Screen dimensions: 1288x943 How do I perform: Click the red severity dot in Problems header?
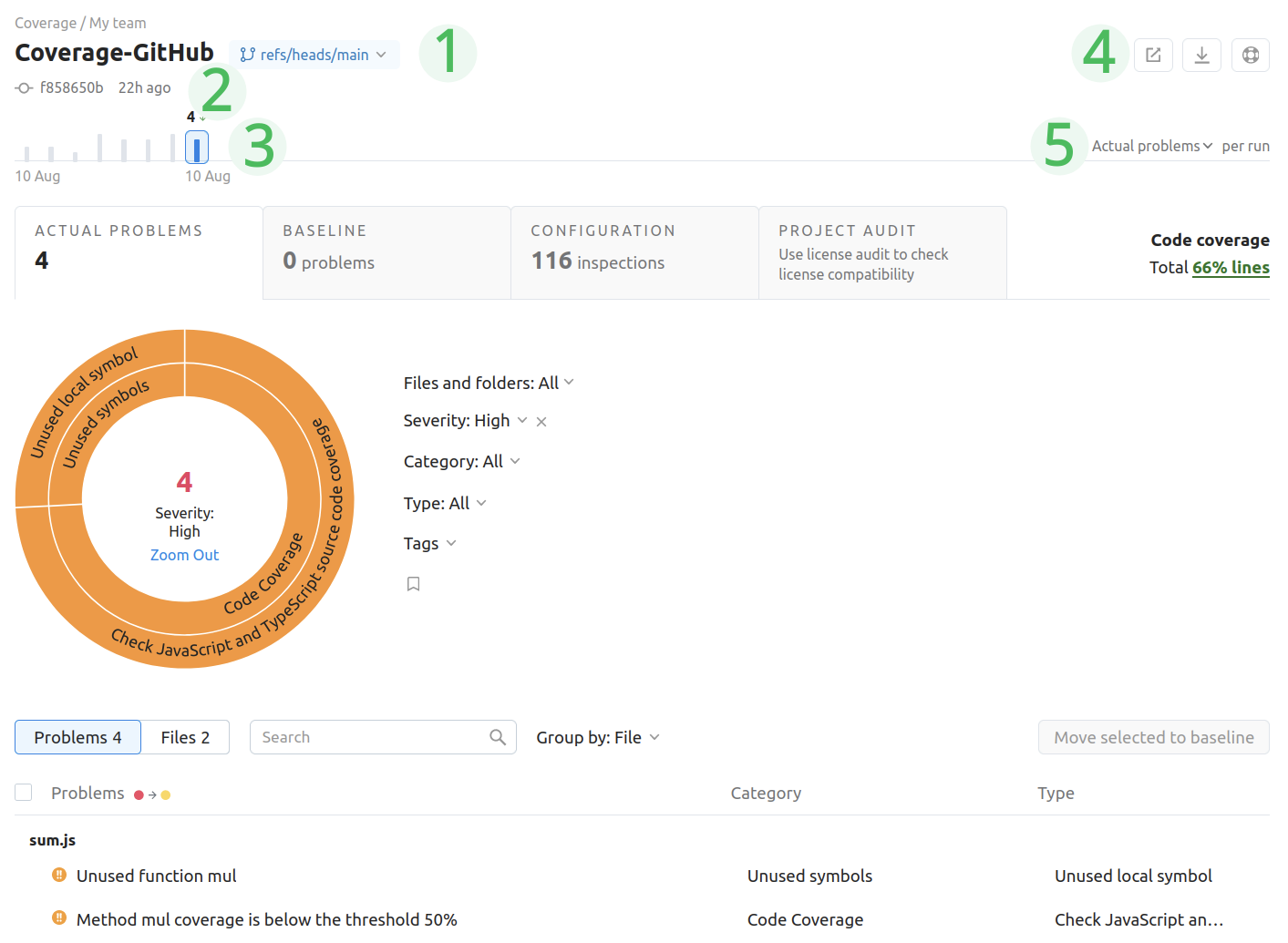138,794
